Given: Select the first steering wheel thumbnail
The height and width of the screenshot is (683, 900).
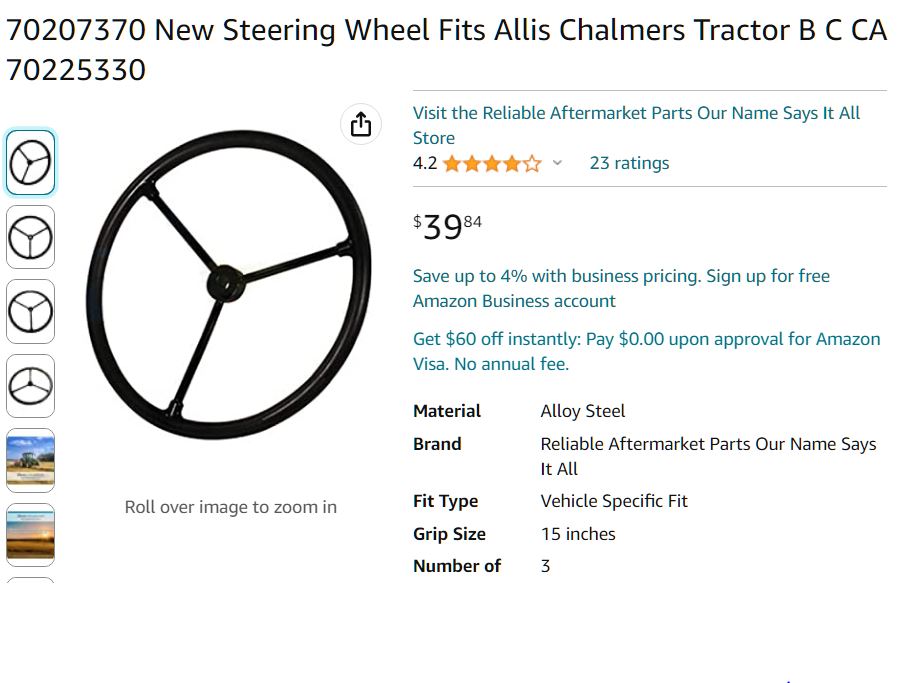Looking at the screenshot, I should 30,162.
